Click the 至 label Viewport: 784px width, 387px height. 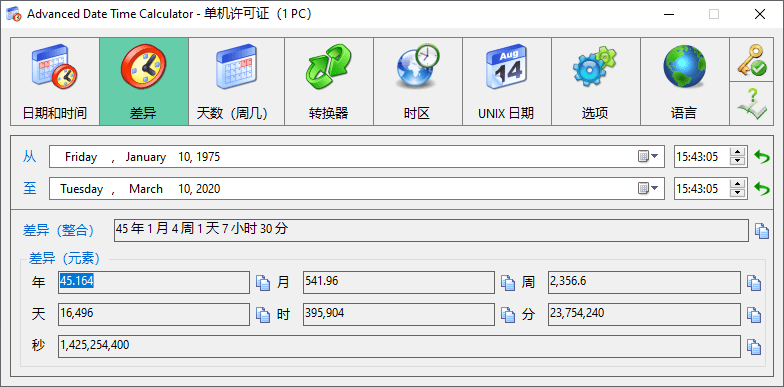pos(30,188)
